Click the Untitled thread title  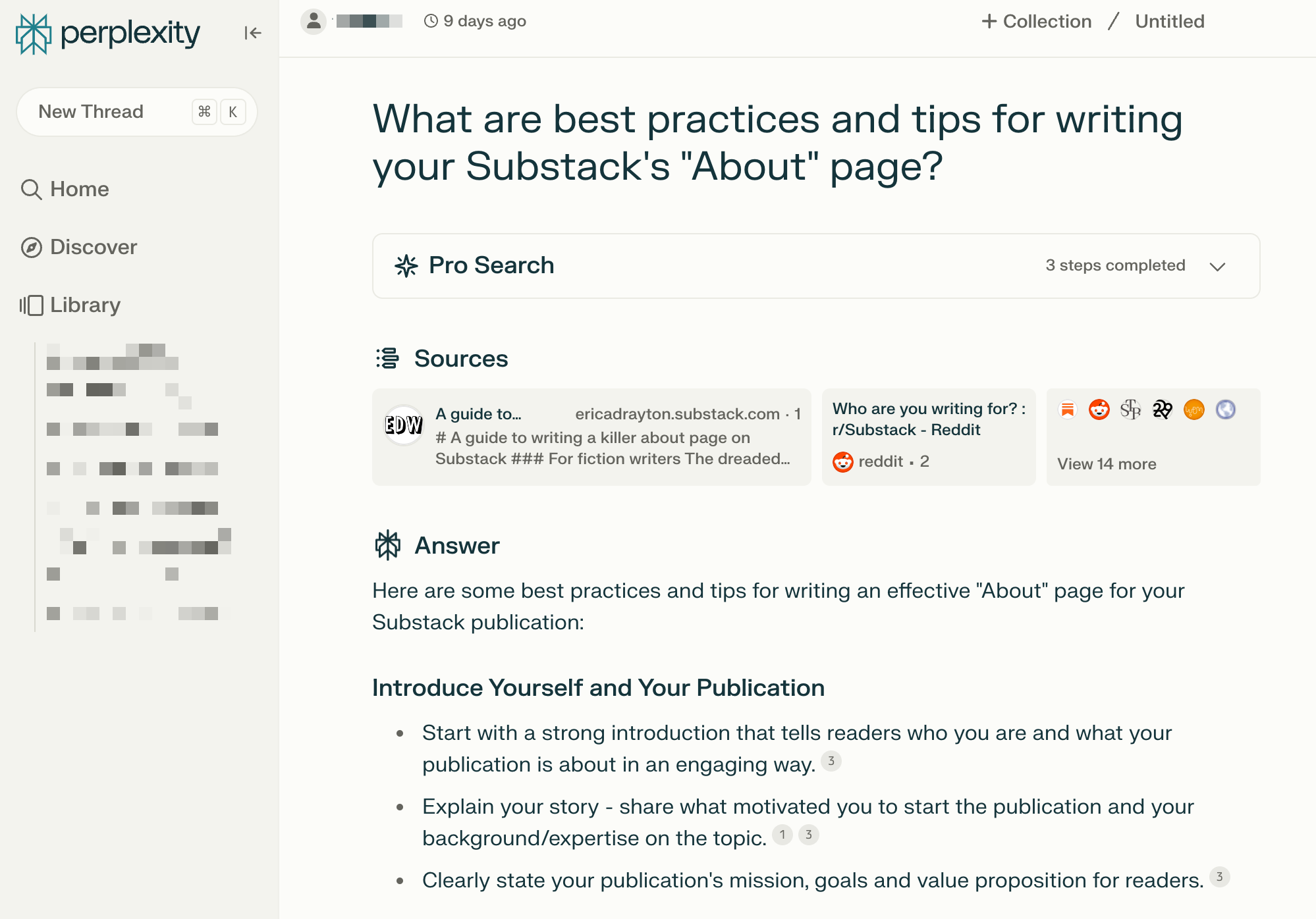[1170, 21]
